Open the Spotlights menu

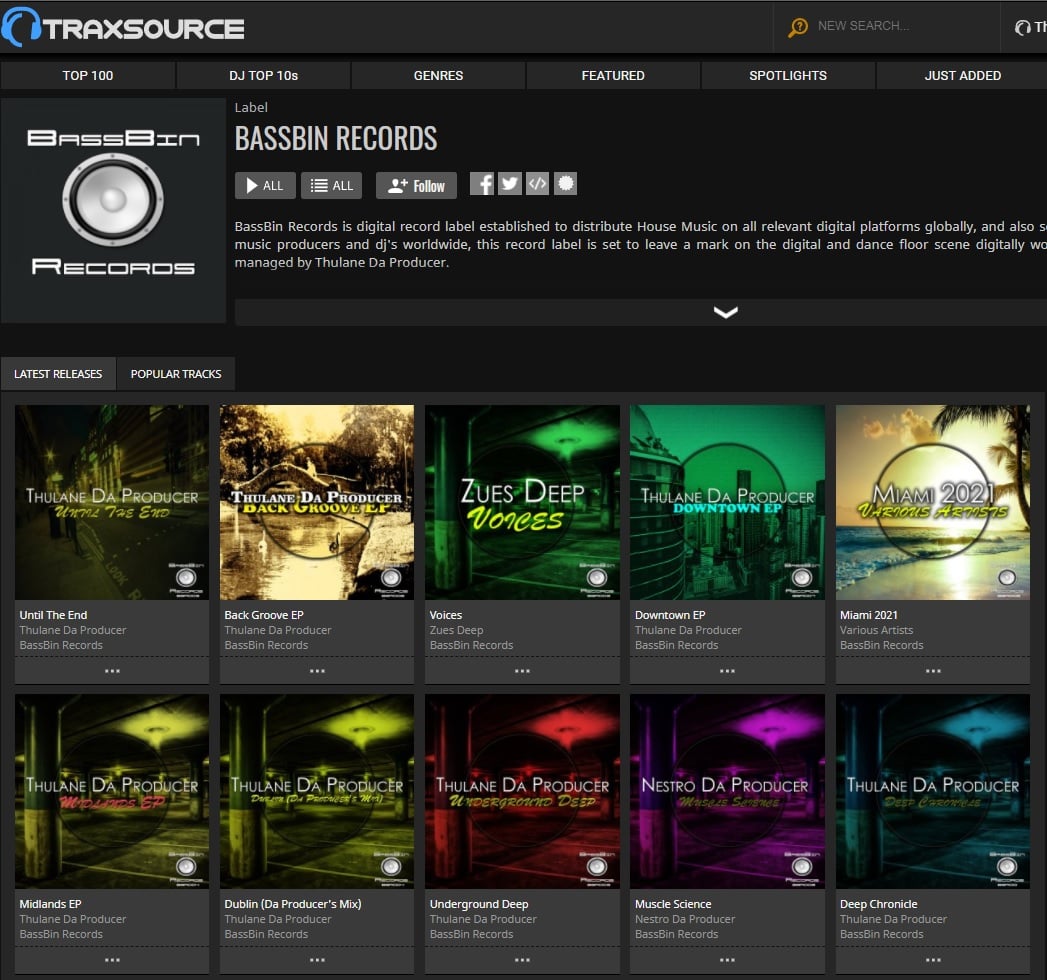tap(788, 75)
